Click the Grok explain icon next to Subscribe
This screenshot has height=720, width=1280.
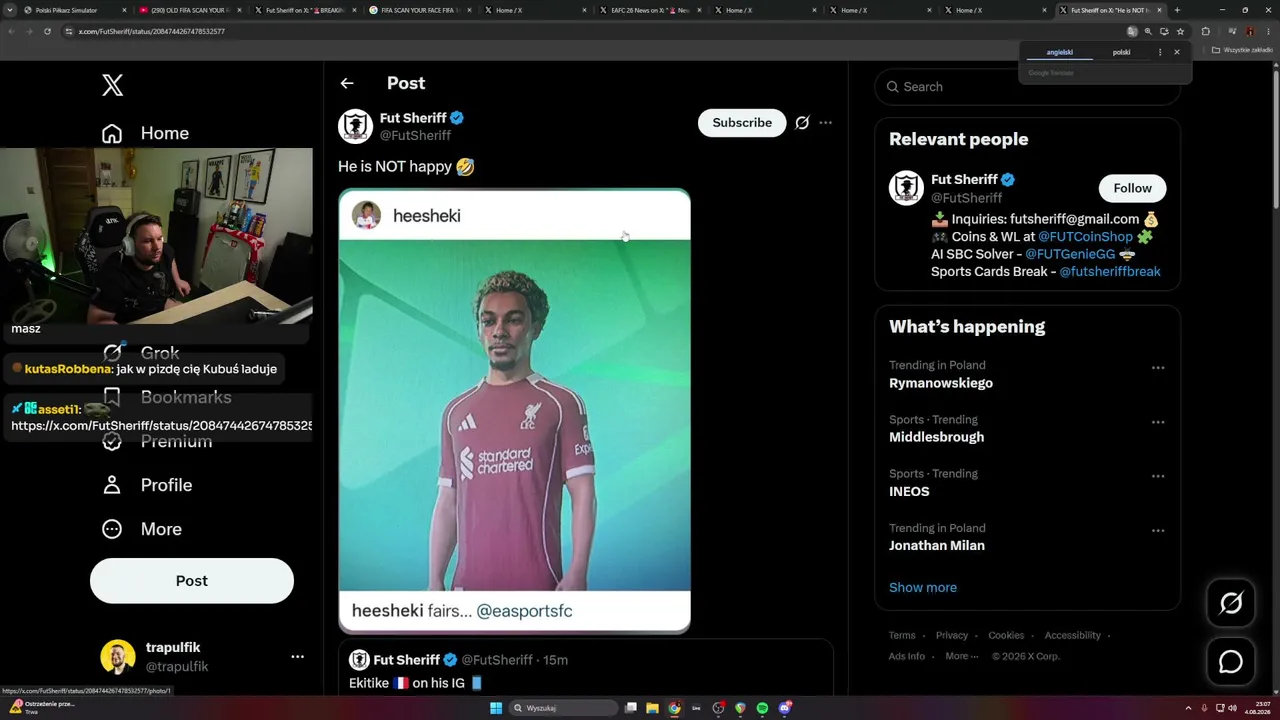(802, 122)
